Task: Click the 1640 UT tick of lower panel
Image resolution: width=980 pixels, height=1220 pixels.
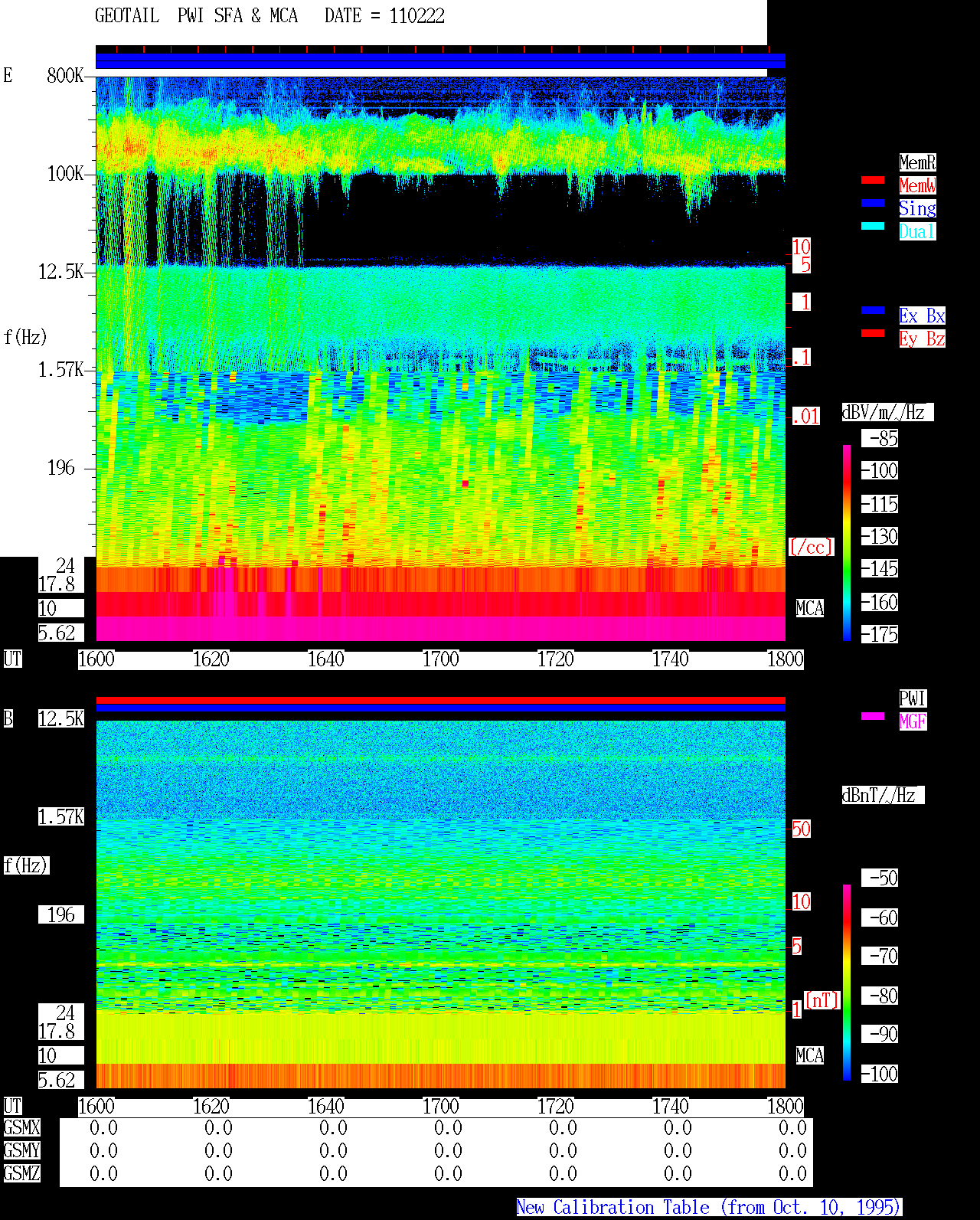Action: click(325, 1107)
